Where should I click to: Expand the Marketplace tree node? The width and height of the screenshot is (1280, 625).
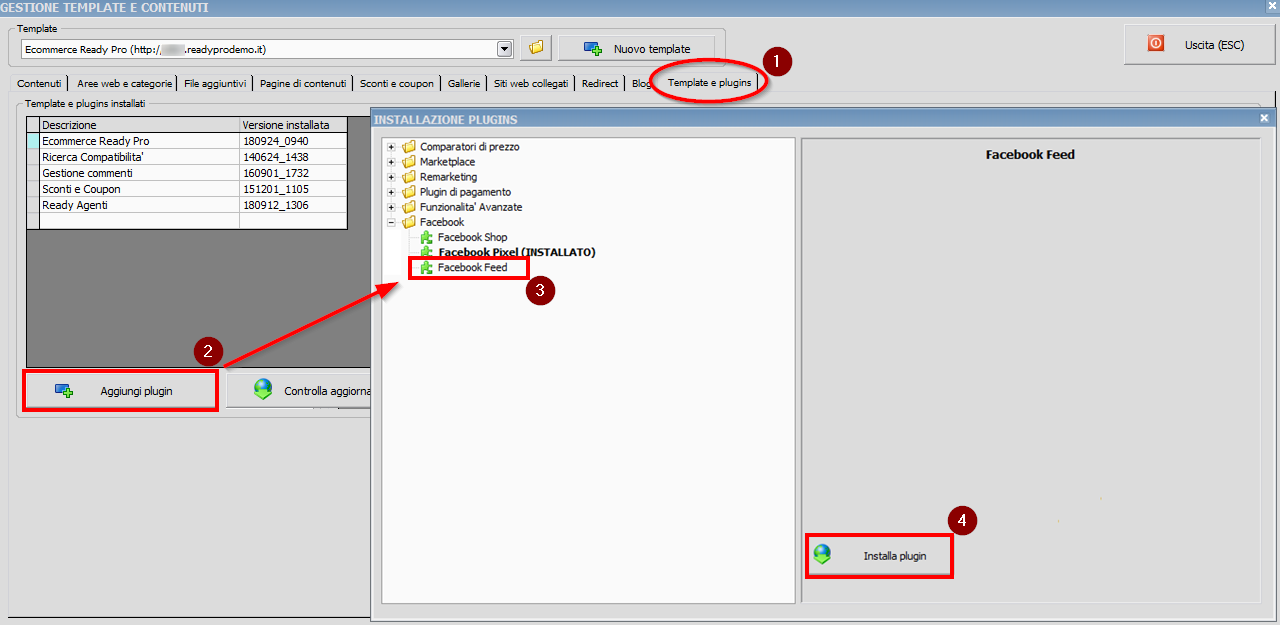tap(392, 162)
